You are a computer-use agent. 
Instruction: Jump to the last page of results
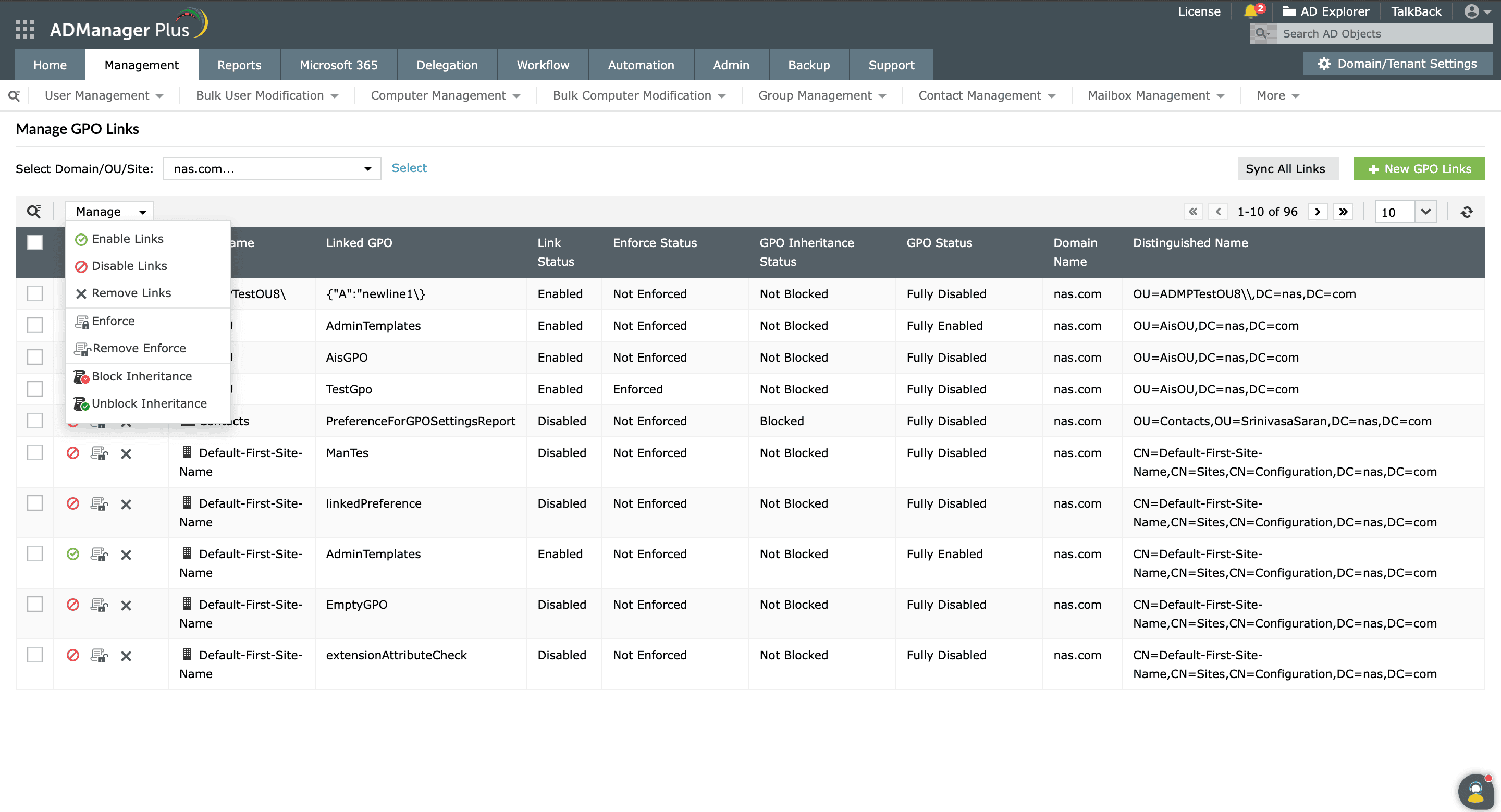[1343, 212]
